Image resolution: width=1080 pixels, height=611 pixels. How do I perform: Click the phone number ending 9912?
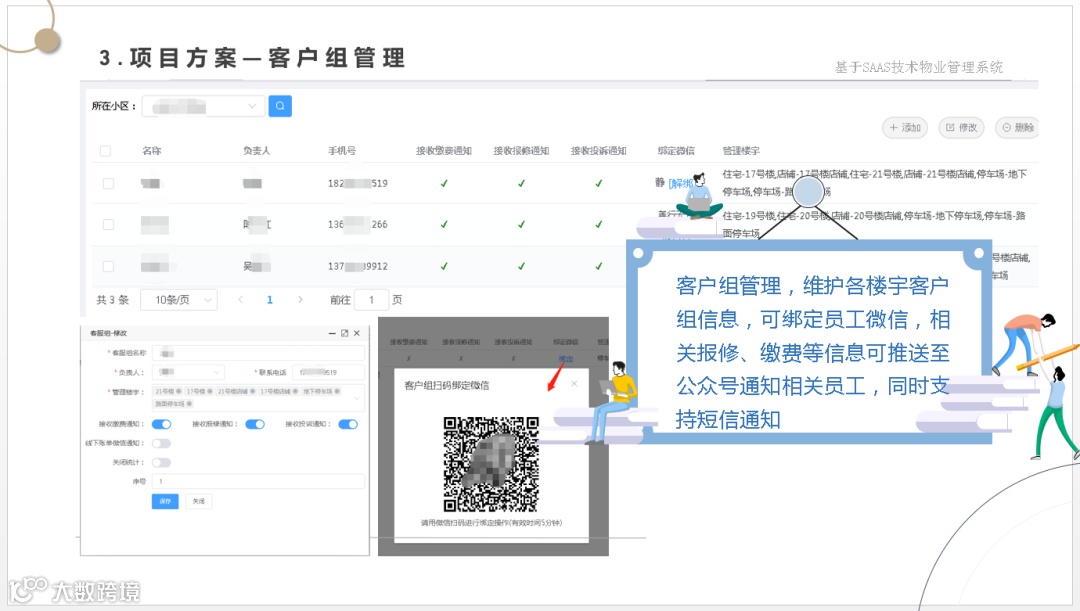click(x=357, y=266)
